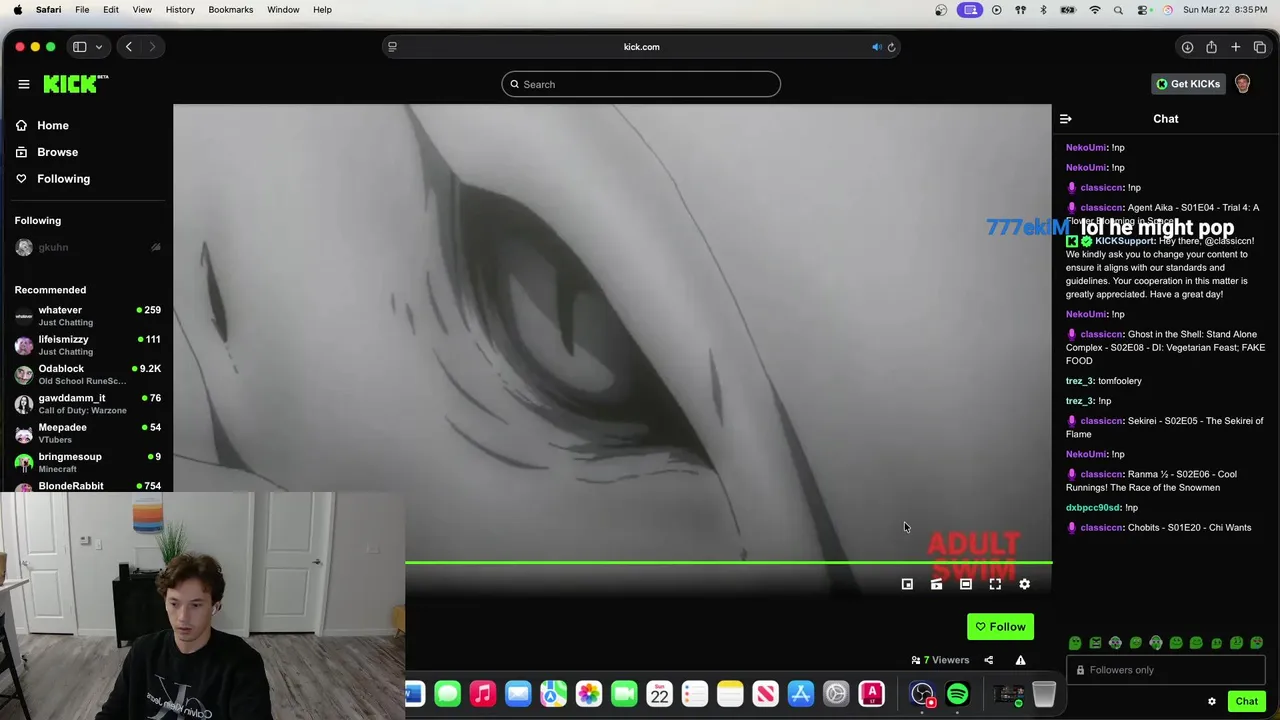Open recommended channel gawddamm_it

pos(88,404)
